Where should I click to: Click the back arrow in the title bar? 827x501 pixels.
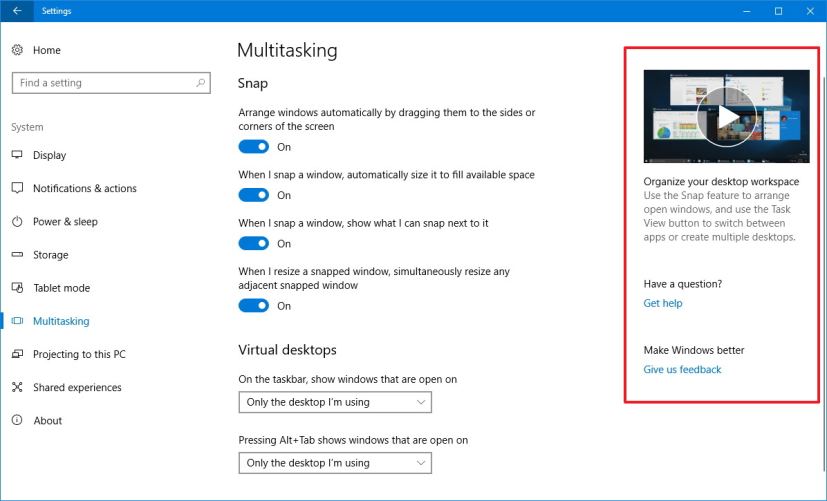tap(17, 11)
